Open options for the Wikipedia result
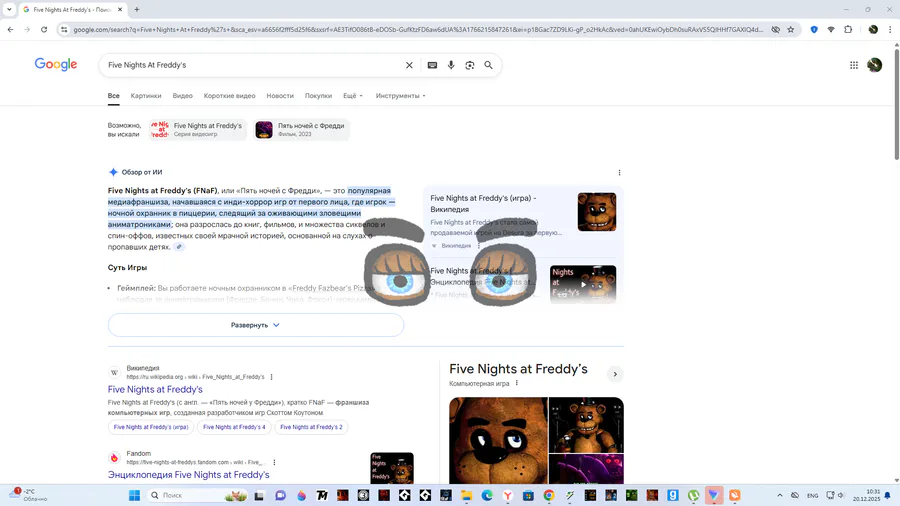Viewport: 900px width, 506px height. pyautogui.click(x=271, y=377)
